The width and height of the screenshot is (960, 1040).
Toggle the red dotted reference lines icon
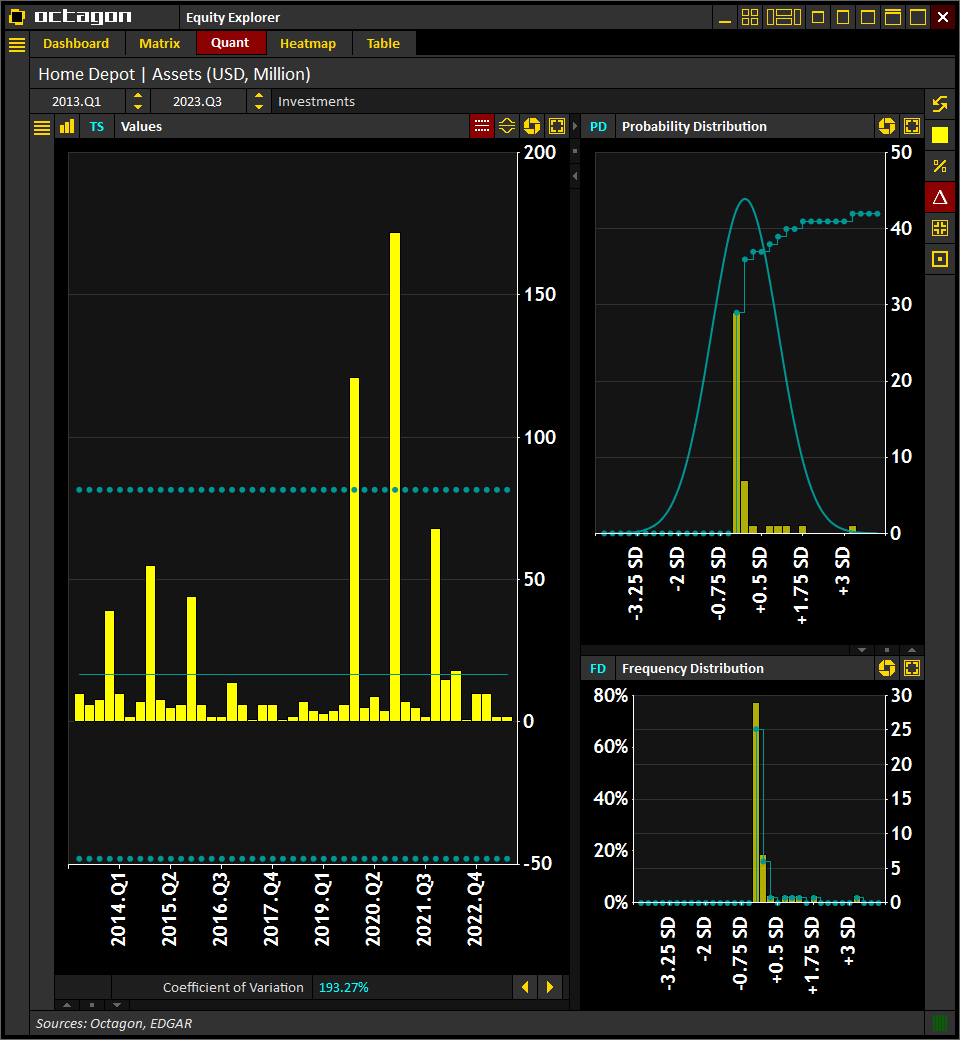point(482,126)
